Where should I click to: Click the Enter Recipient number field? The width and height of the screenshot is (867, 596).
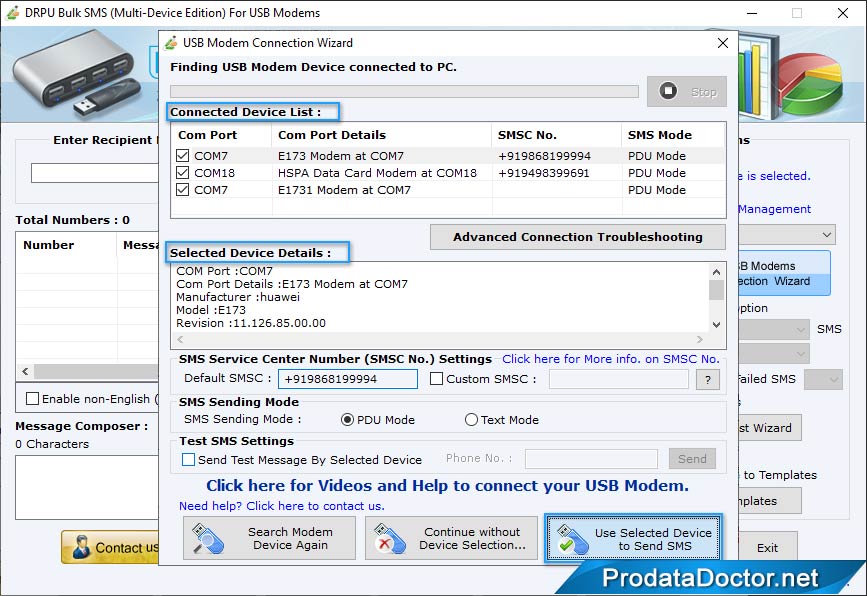coord(95,173)
